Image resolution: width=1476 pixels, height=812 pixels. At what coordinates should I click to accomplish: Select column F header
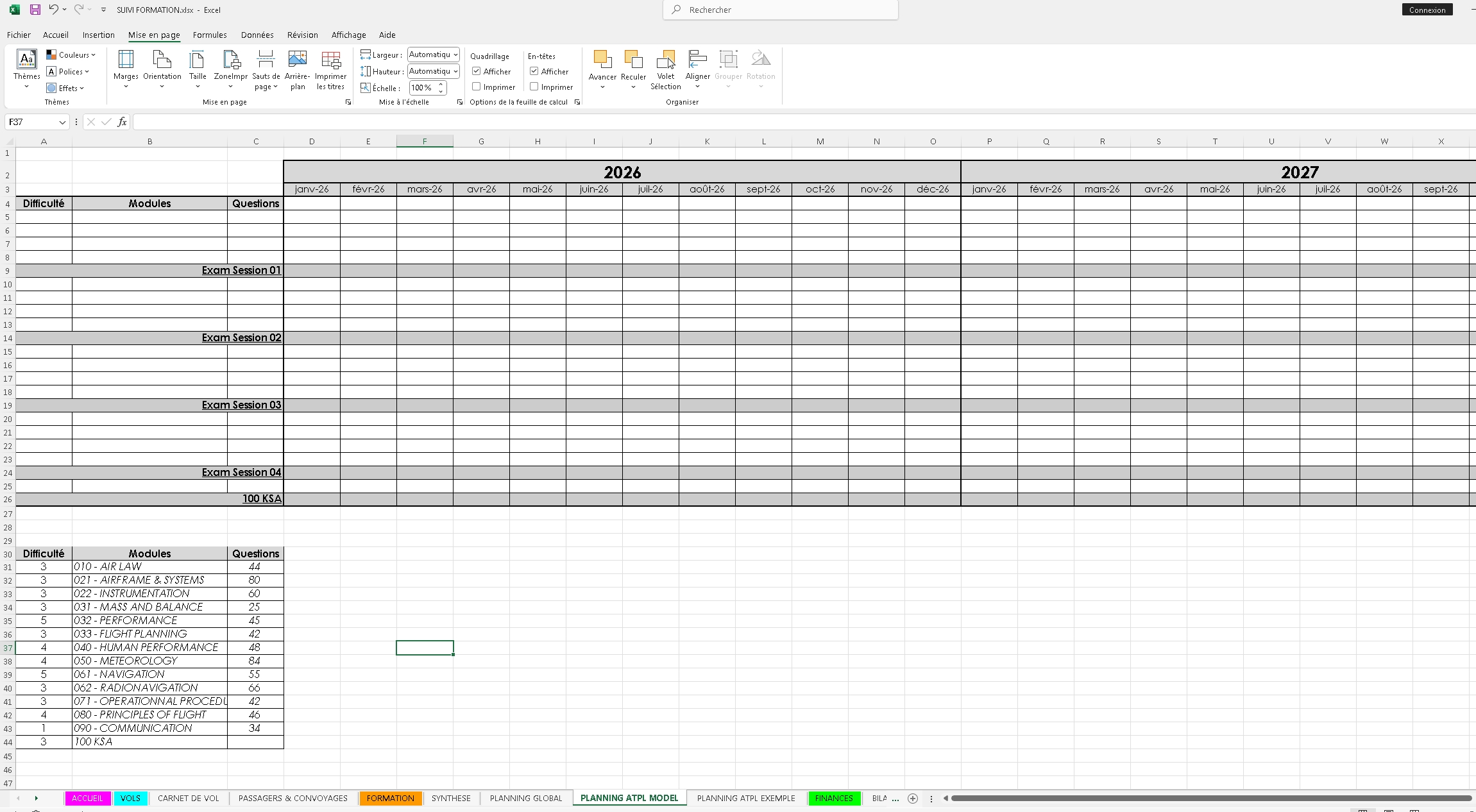[x=425, y=141]
